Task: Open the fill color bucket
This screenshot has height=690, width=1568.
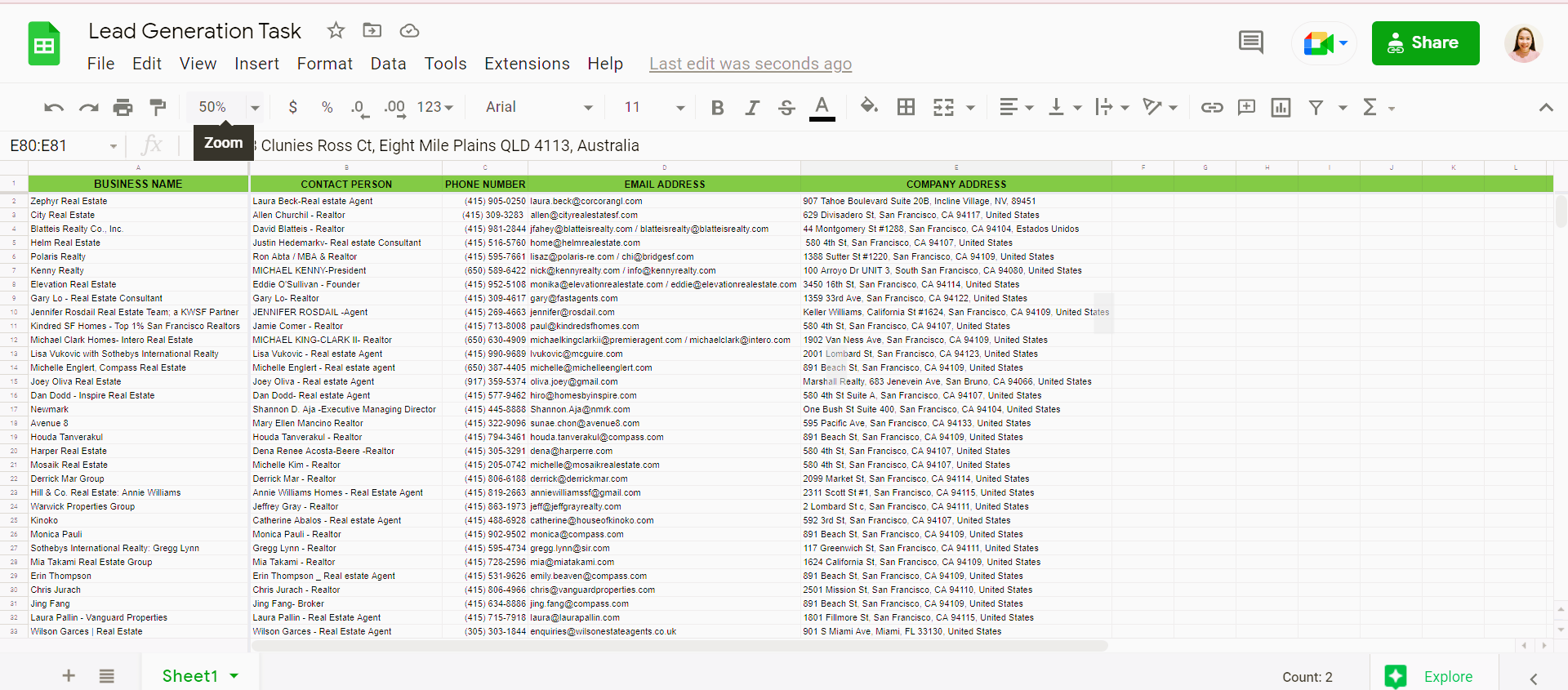Action: (x=869, y=106)
